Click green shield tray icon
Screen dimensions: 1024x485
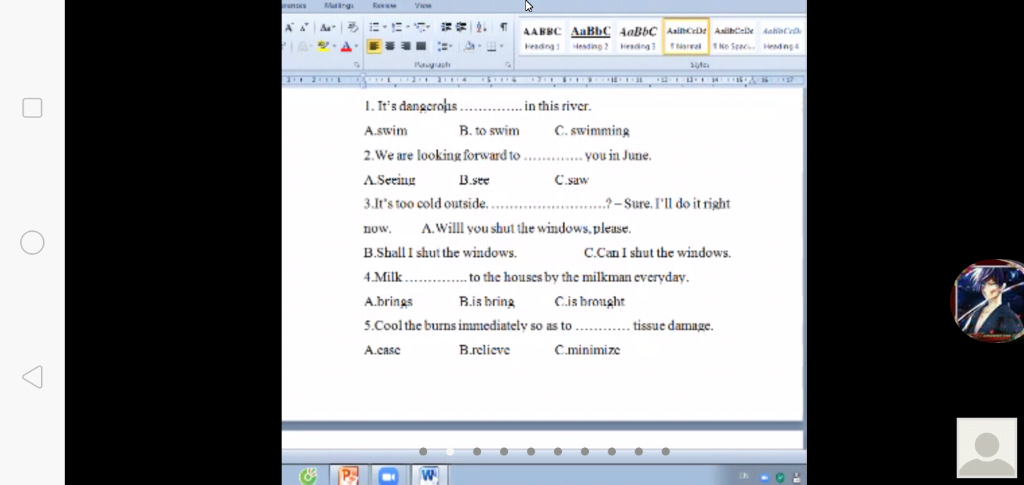click(x=780, y=478)
